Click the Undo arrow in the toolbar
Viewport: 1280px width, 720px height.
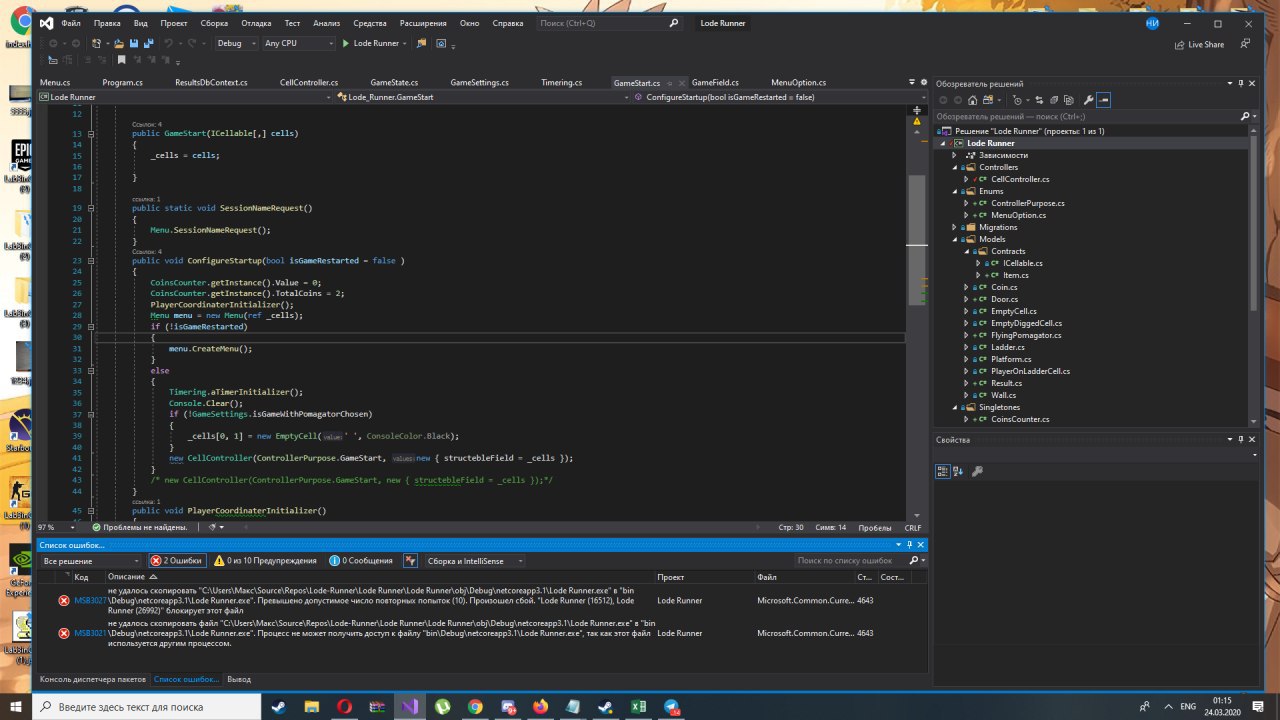[169, 43]
